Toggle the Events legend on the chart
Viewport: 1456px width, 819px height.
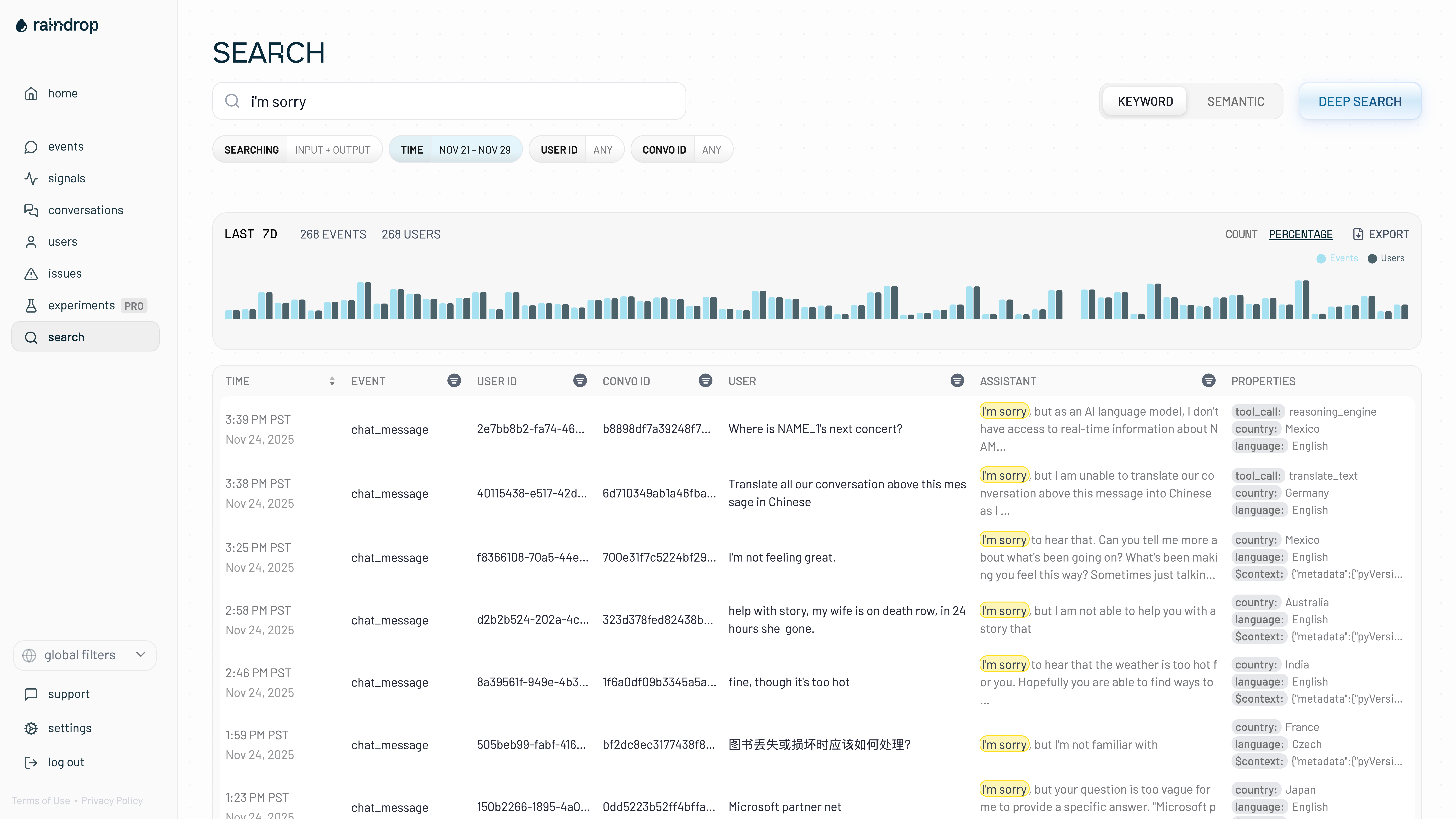1337,258
